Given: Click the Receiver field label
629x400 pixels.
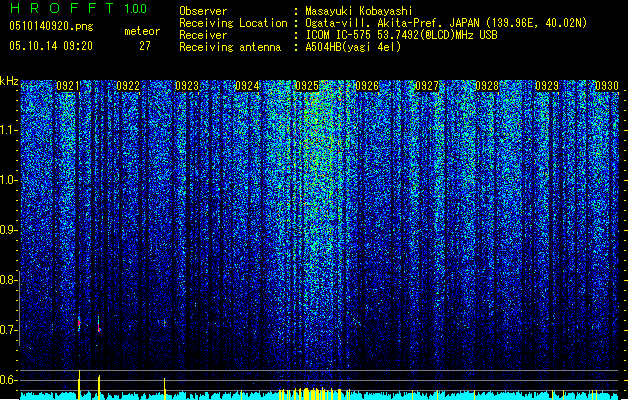Looking at the screenshot, I should tap(203, 35).
